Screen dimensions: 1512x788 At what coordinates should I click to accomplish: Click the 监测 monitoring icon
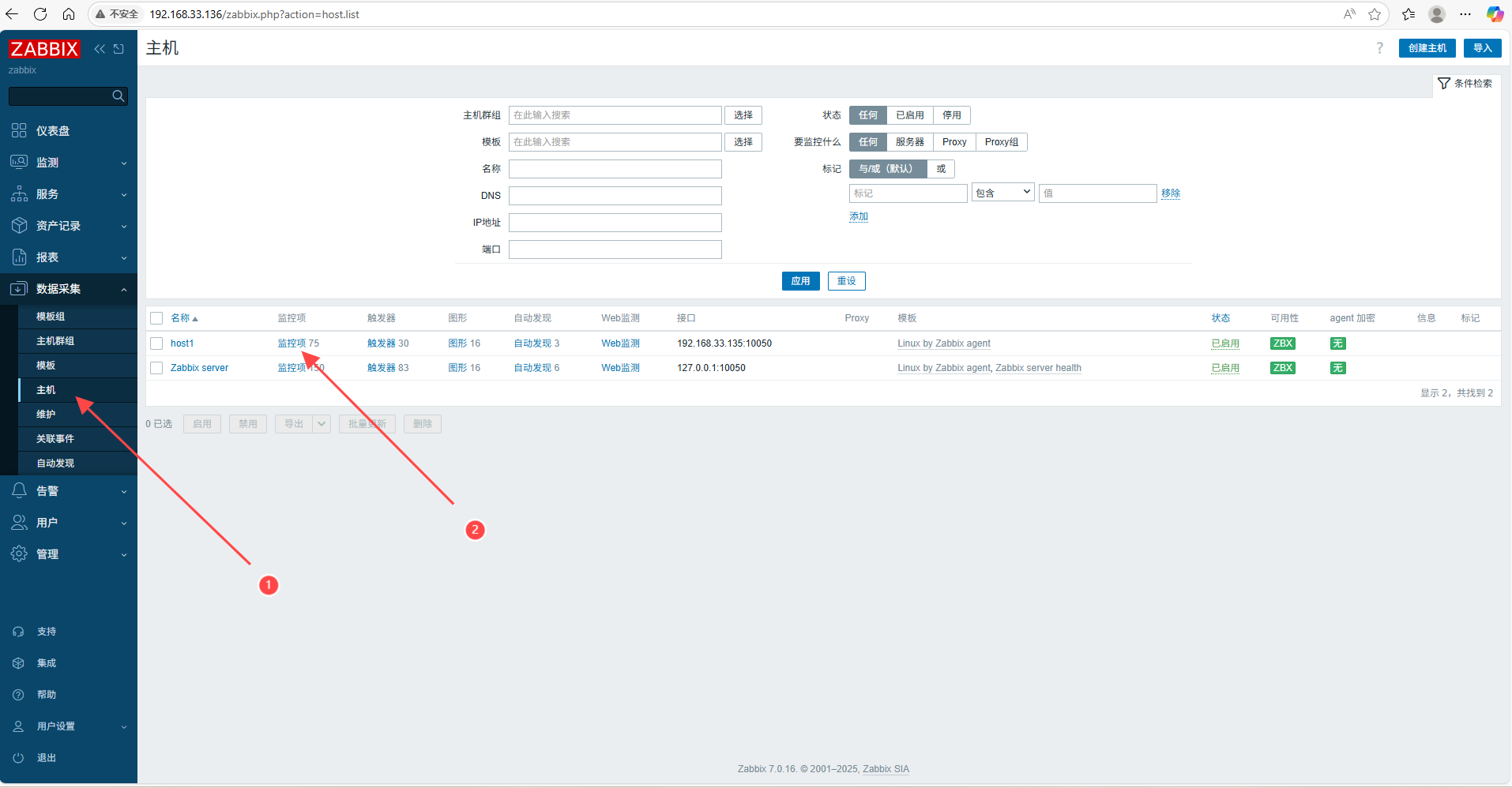click(19, 162)
